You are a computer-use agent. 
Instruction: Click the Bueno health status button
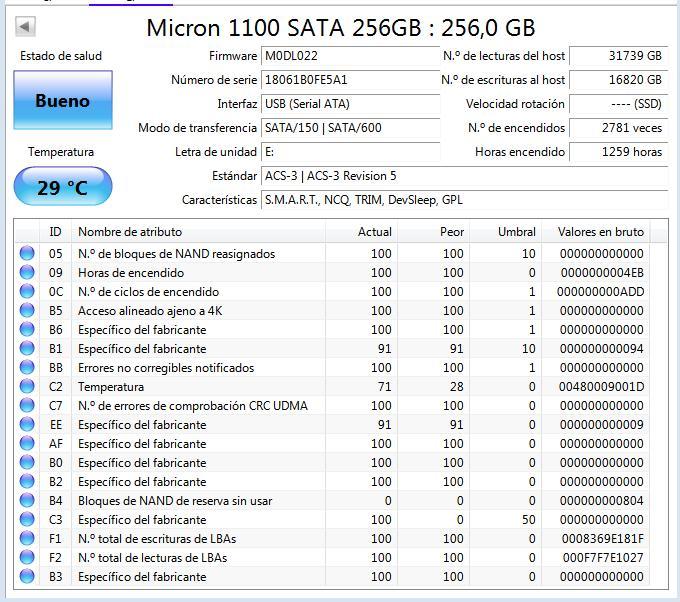click(x=63, y=100)
